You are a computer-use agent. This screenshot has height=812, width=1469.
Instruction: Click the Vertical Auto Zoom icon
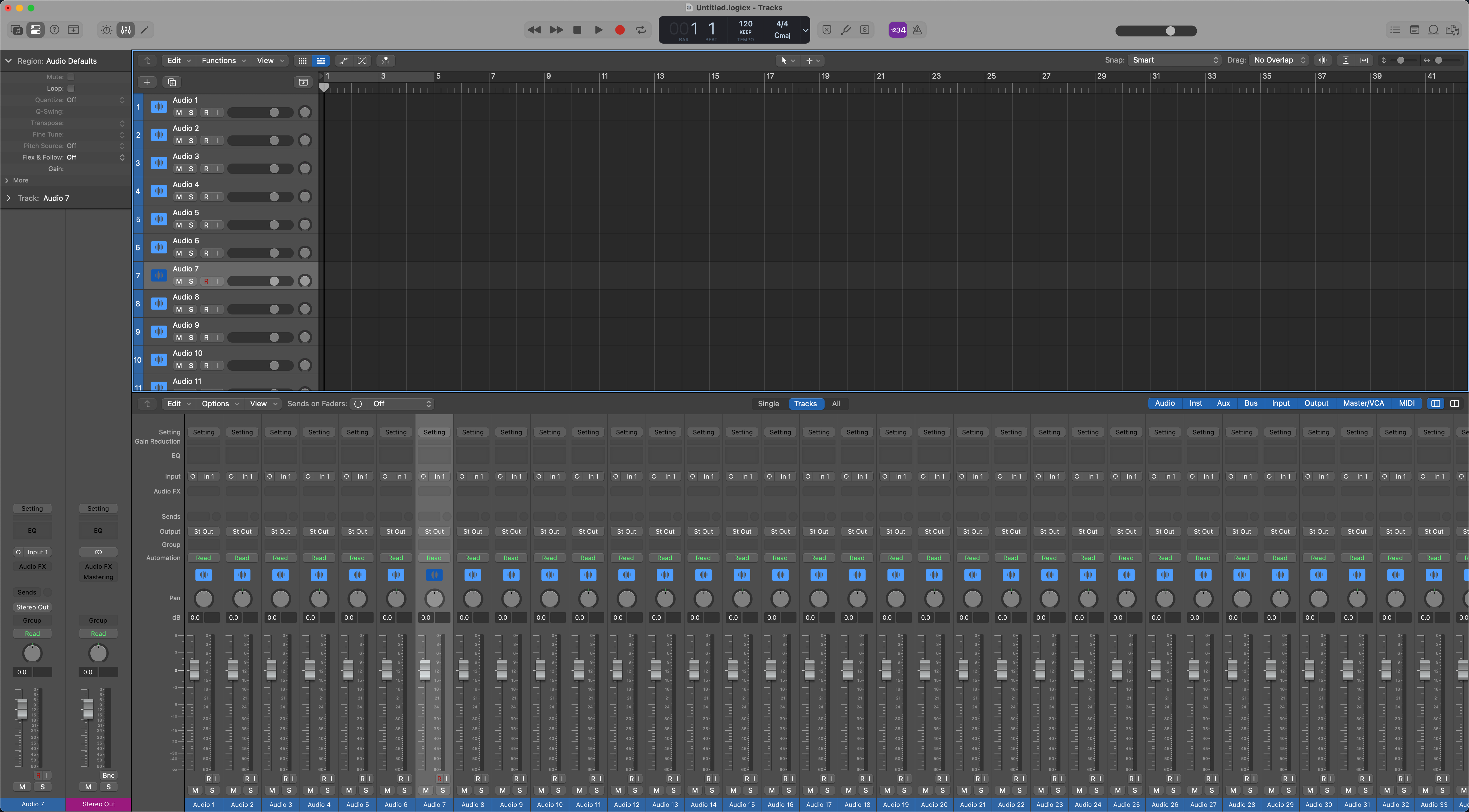[1345, 60]
